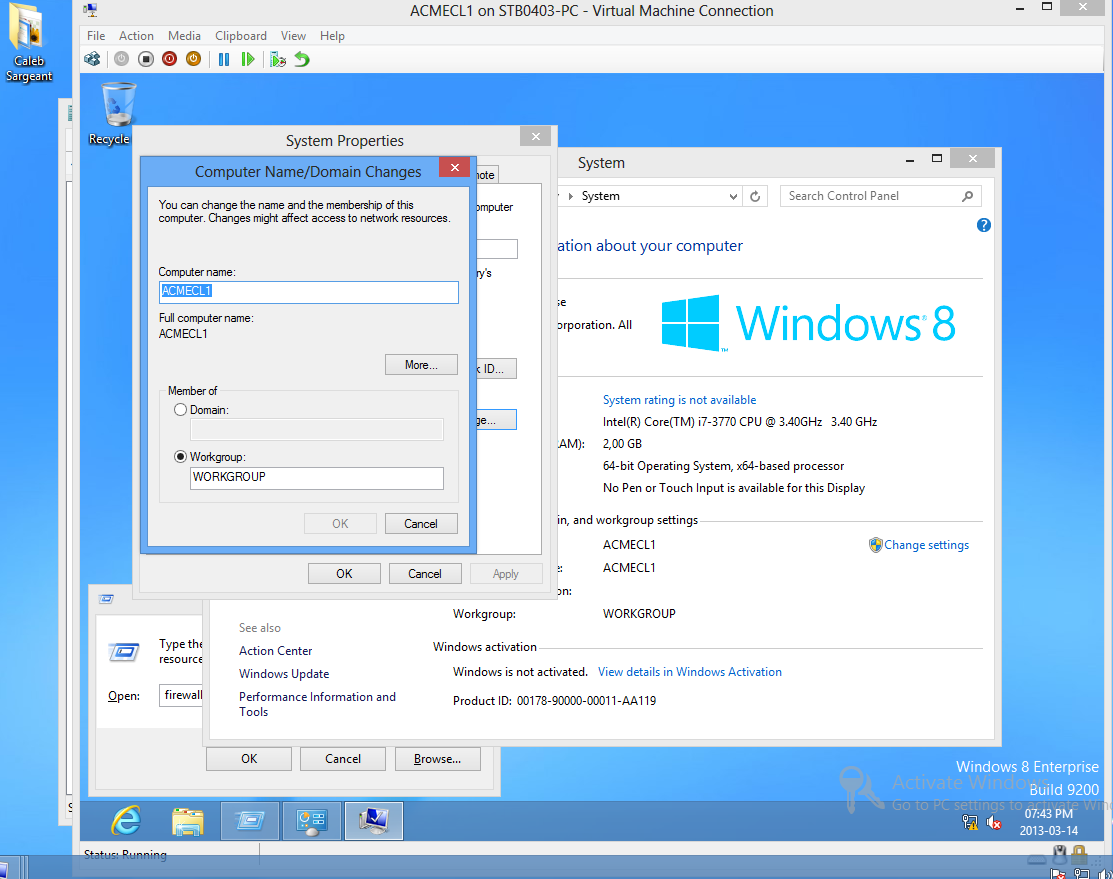Select the Workgroup radio button
This screenshot has height=879, width=1113.
click(x=180, y=457)
